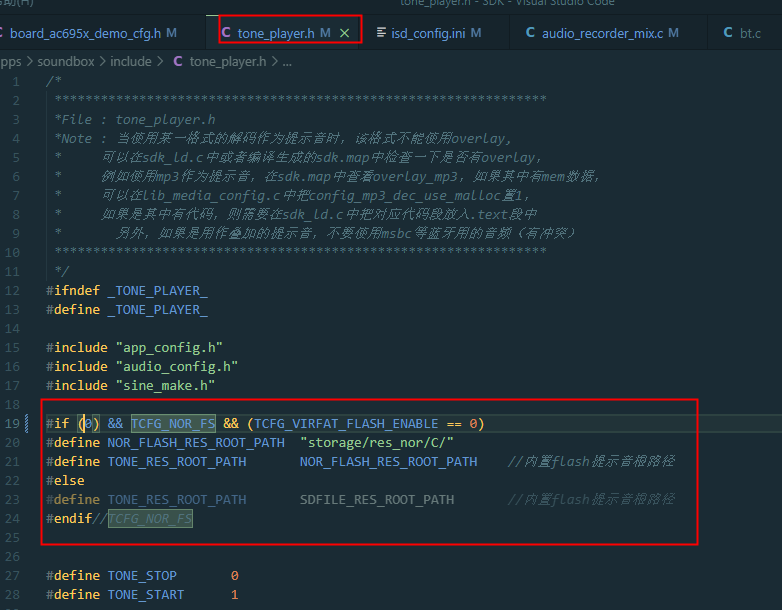Click NOR_FLASH_RES_ROOT_PATH on the define line 20
782x610 pixels.
tap(196, 442)
